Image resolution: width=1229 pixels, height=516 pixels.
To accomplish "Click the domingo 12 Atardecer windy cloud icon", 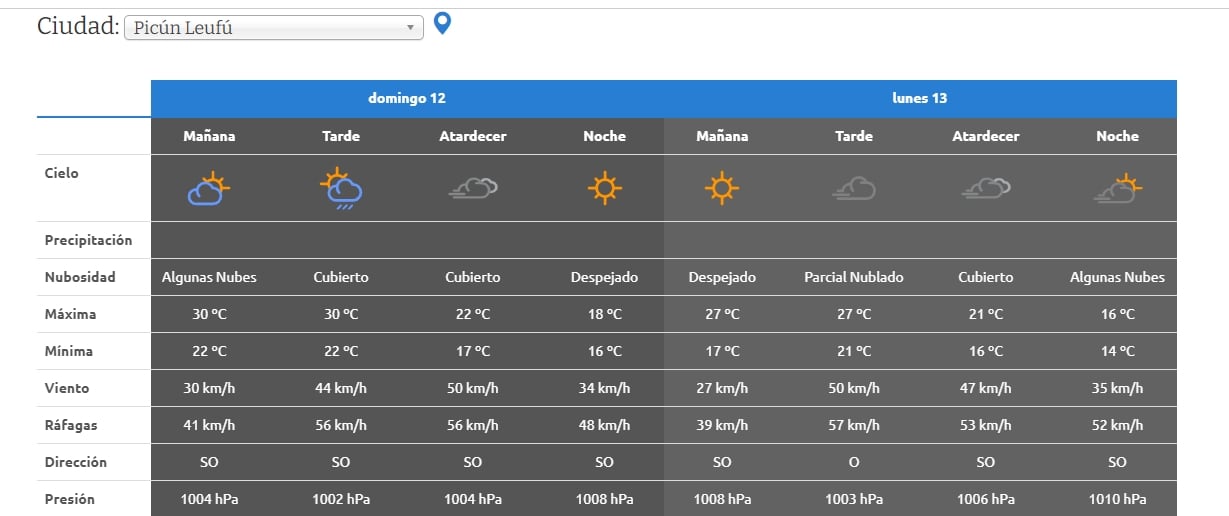I will pyautogui.click(x=473, y=188).
